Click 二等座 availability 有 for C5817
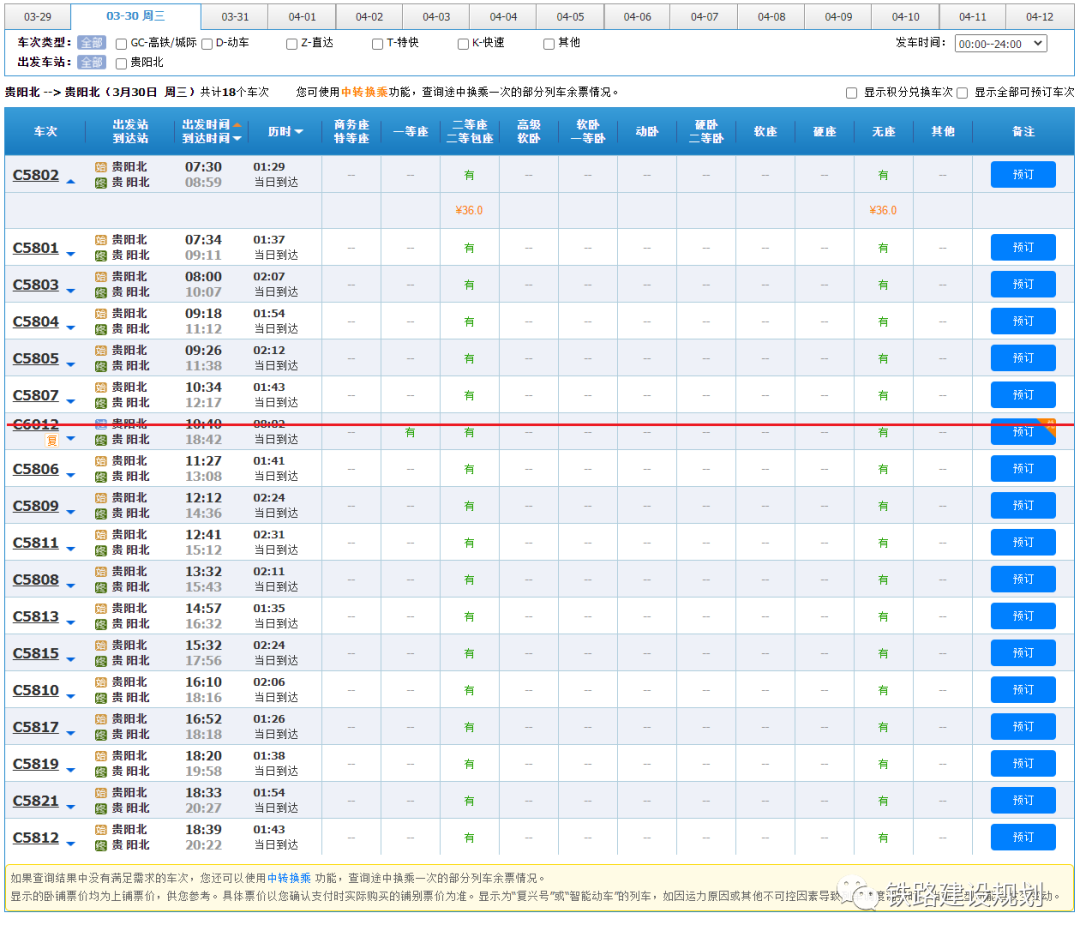Viewport: 1080px width, 943px height. (469, 727)
